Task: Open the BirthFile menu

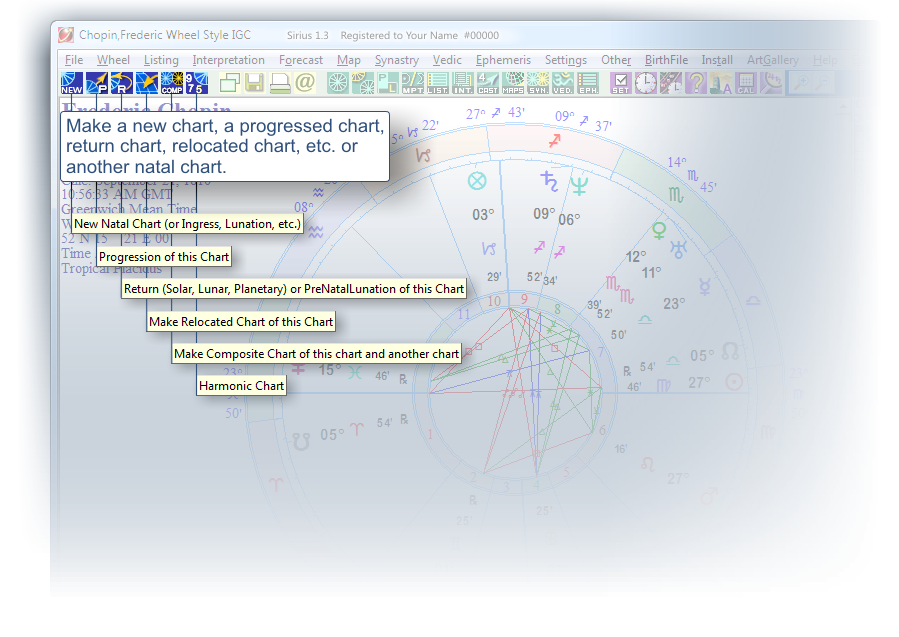Action: click(x=666, y=60)
